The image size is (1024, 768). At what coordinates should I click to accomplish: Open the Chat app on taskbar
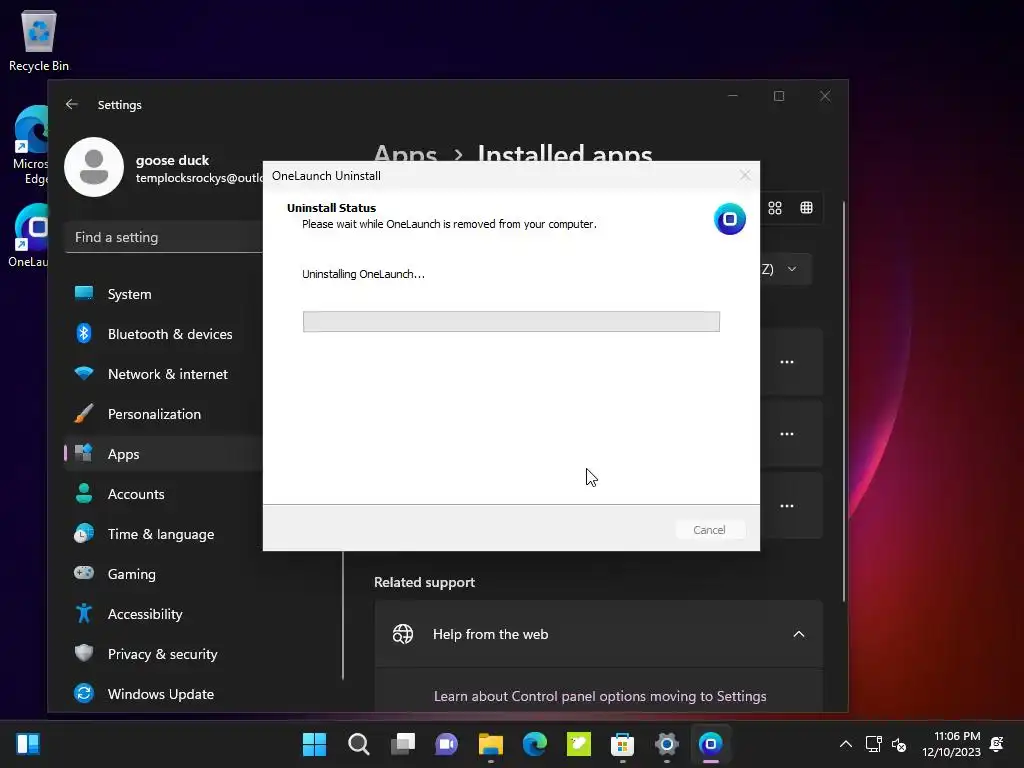point(447,744)
